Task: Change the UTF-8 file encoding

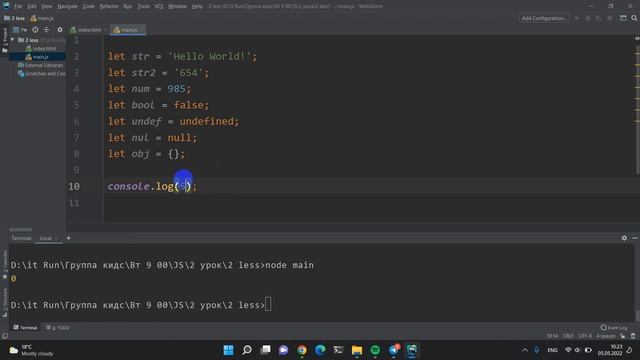Action: (x=585, y=336)
